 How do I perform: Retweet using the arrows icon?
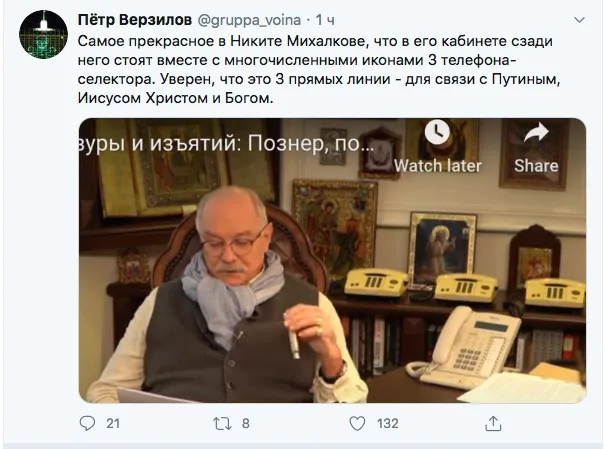(222, 424)
